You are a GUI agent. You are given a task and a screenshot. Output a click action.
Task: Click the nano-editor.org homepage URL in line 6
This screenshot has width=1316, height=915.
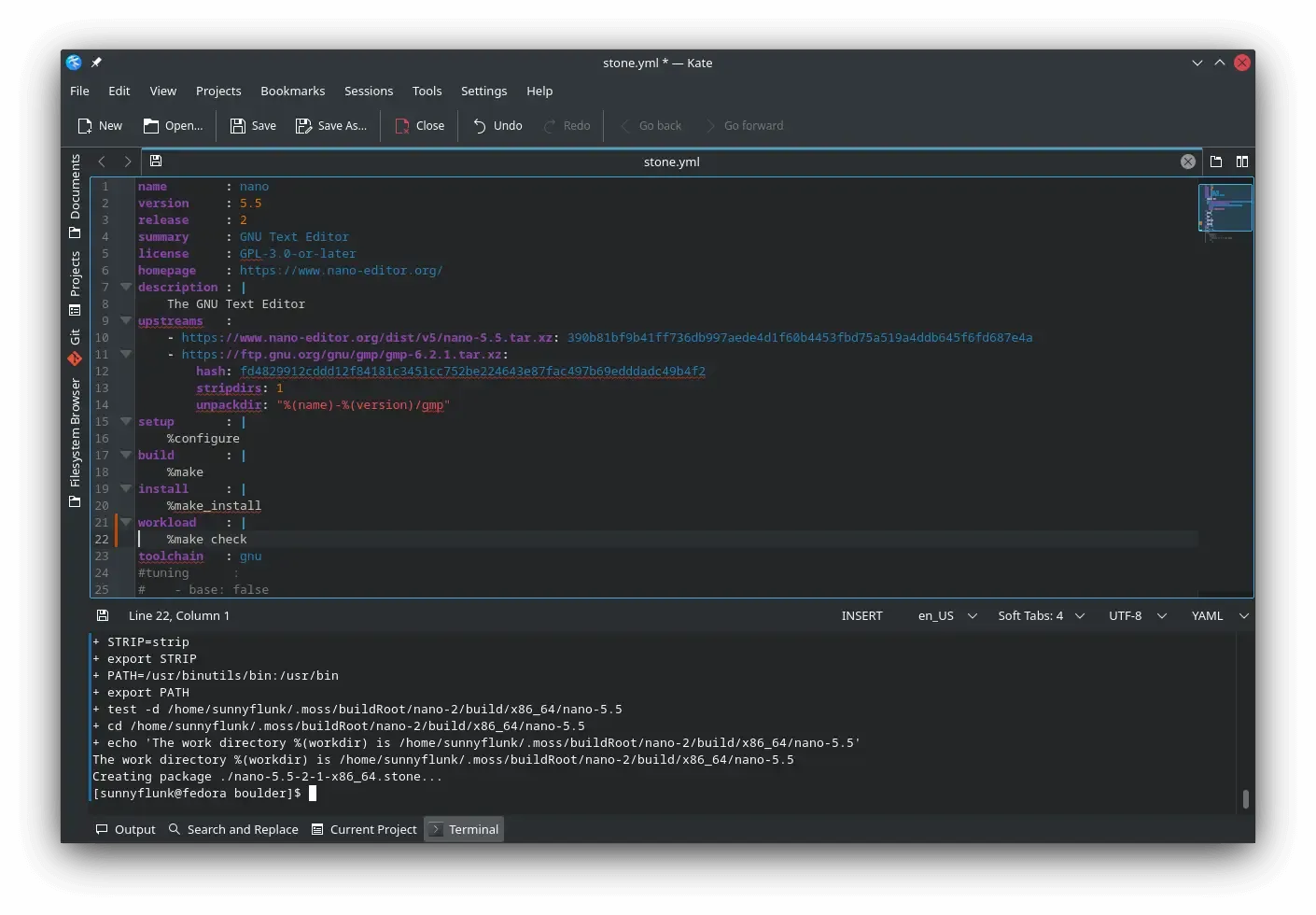[341, 271]
